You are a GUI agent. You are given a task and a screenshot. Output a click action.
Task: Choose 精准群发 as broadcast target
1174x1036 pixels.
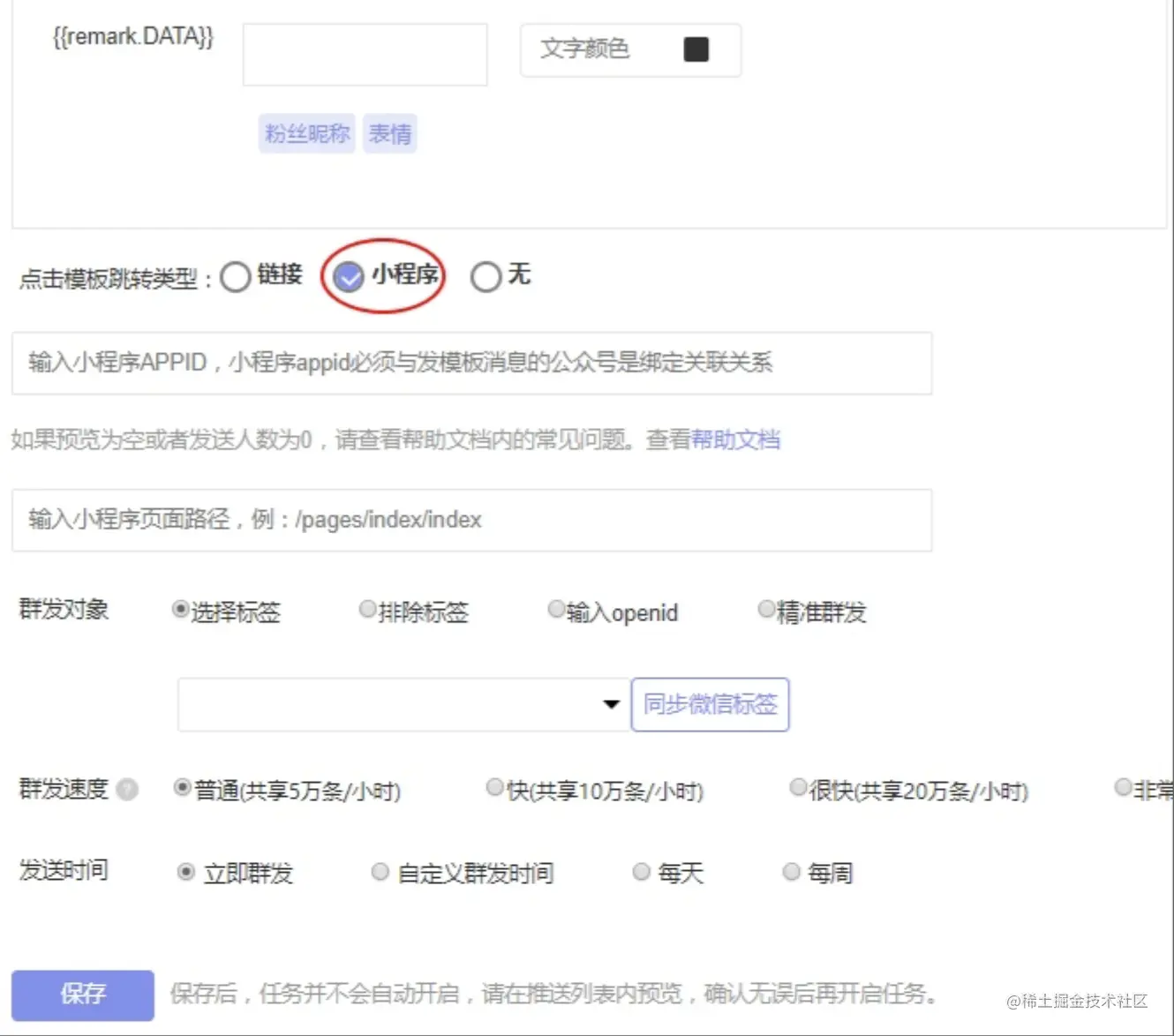[766, 609]
